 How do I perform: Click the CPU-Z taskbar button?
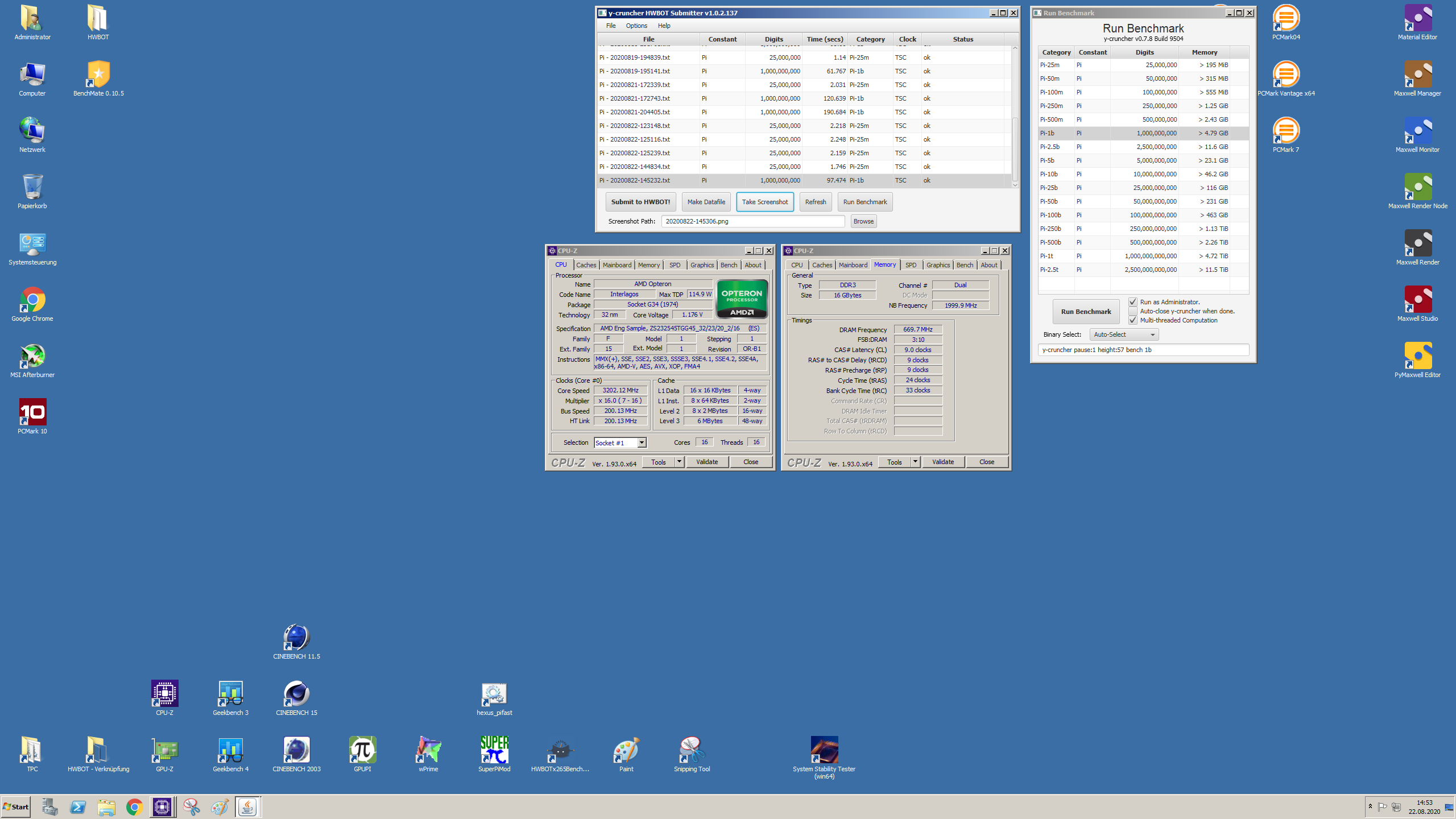(x=162, y=806)
